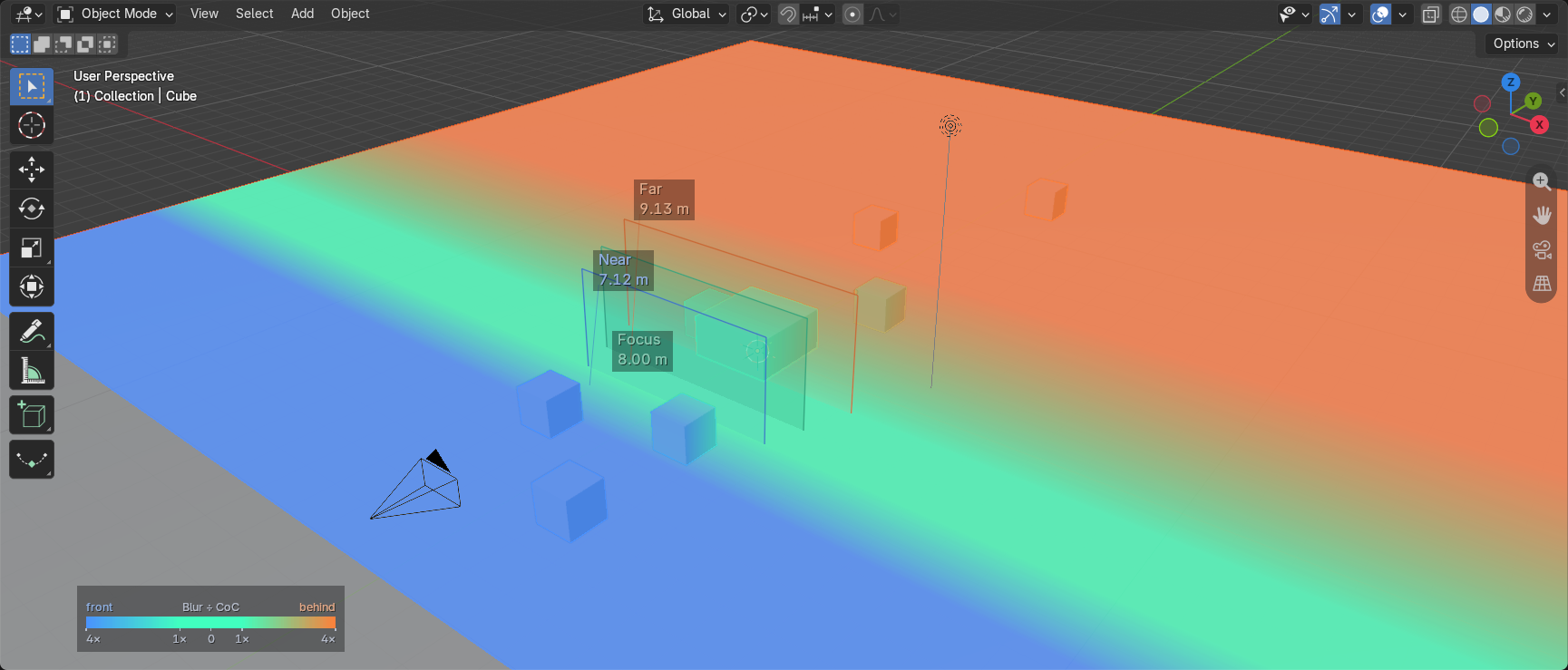Screen dimensions: 1568x670
Task: Open the Object menu
Action: pos(350,14)
